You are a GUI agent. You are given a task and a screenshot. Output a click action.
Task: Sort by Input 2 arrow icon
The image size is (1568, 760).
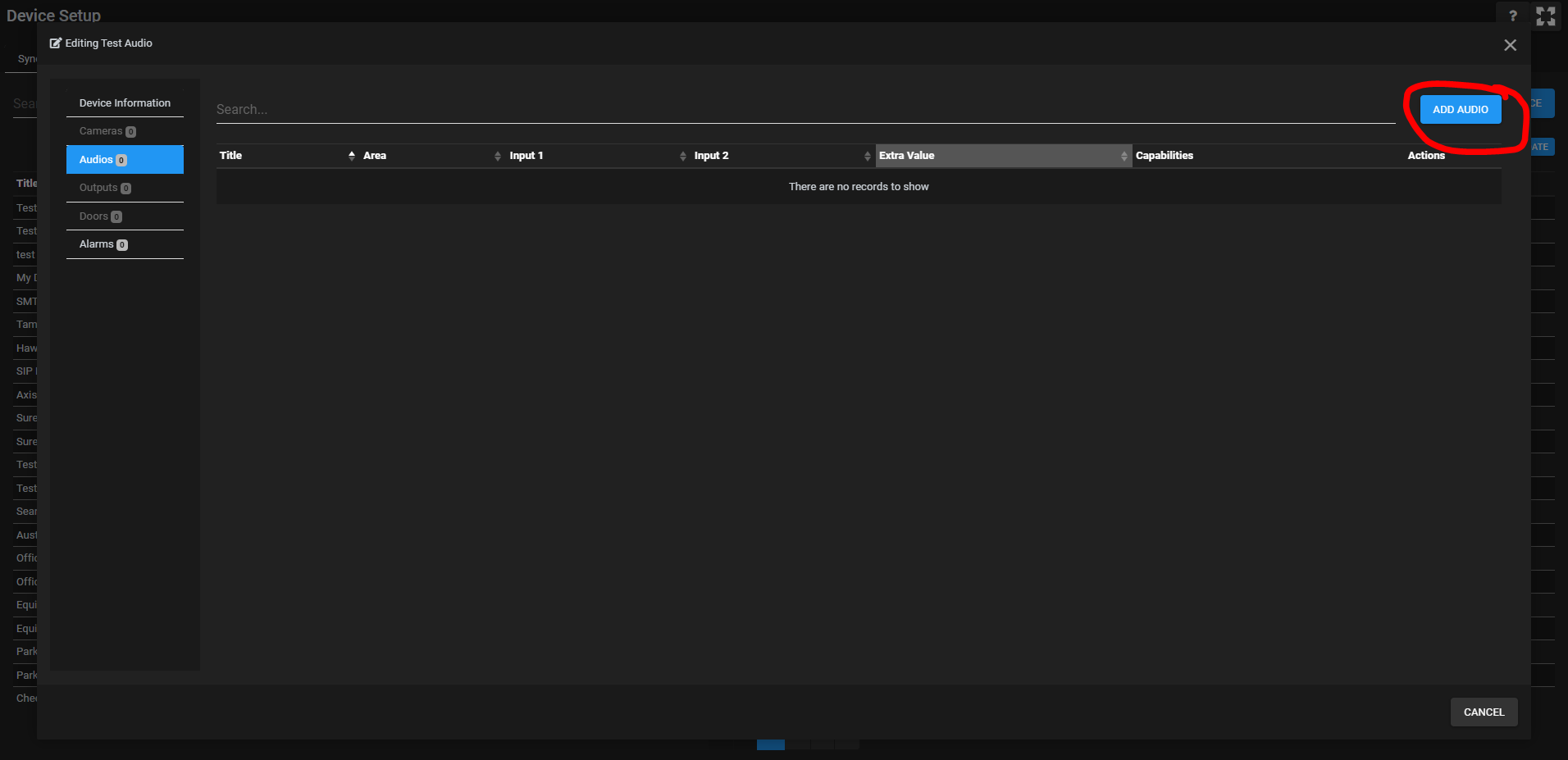point(867,156)
